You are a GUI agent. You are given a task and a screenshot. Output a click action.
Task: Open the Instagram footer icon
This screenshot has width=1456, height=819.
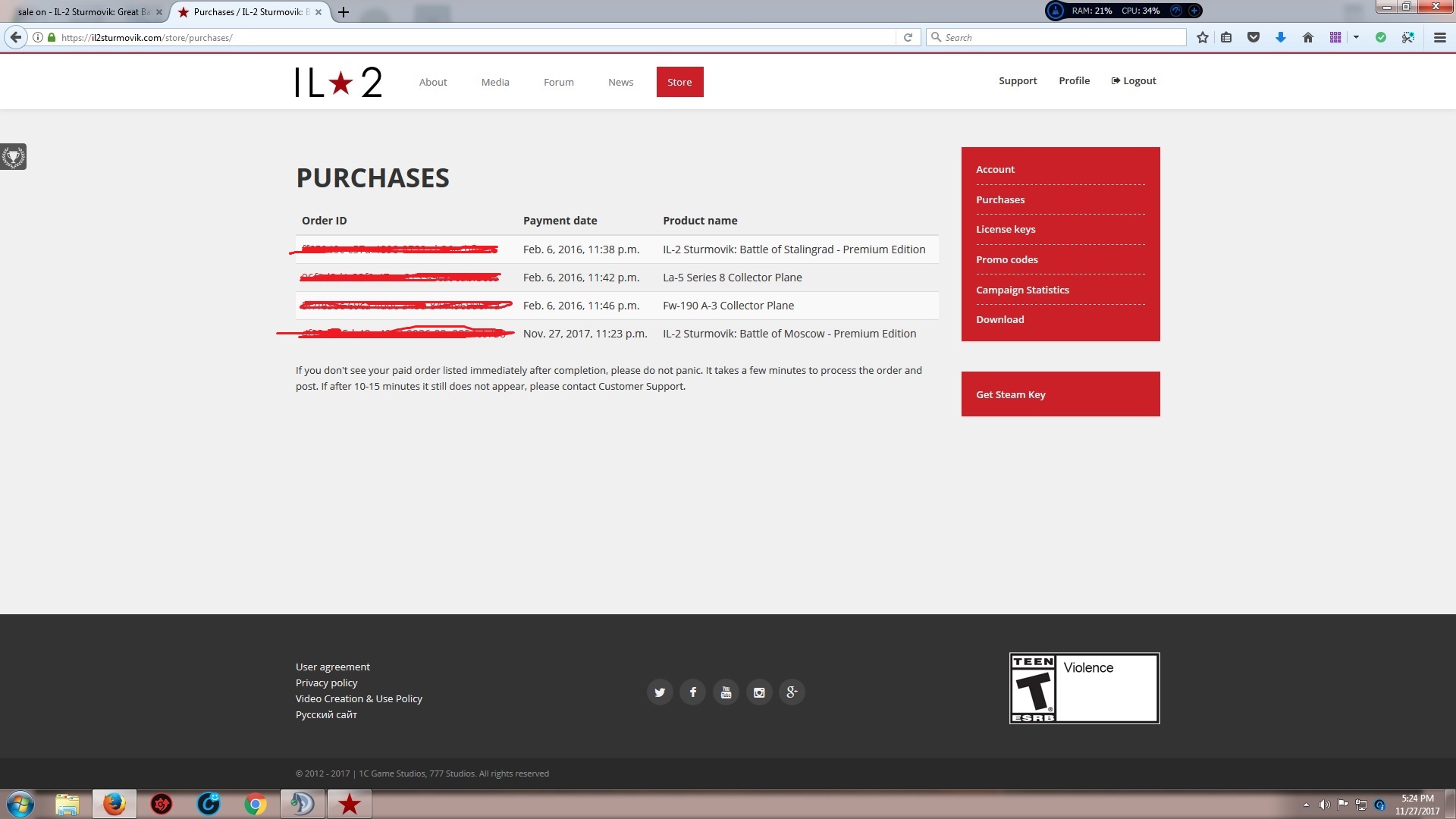[x=759, y=692]
